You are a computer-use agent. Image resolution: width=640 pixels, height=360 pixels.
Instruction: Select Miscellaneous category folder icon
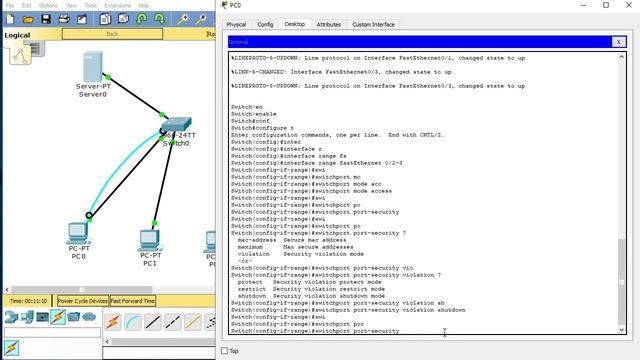point(73,317)
